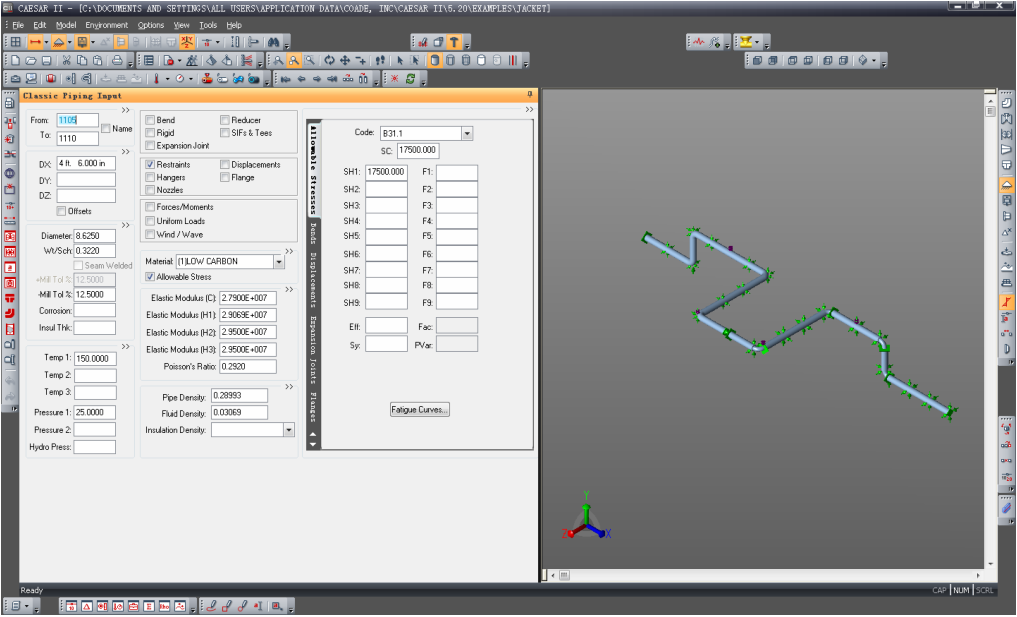This screenshot has width=1017, height=617.
Task: Click the binoculars Find icon
Action: (272, 42)
